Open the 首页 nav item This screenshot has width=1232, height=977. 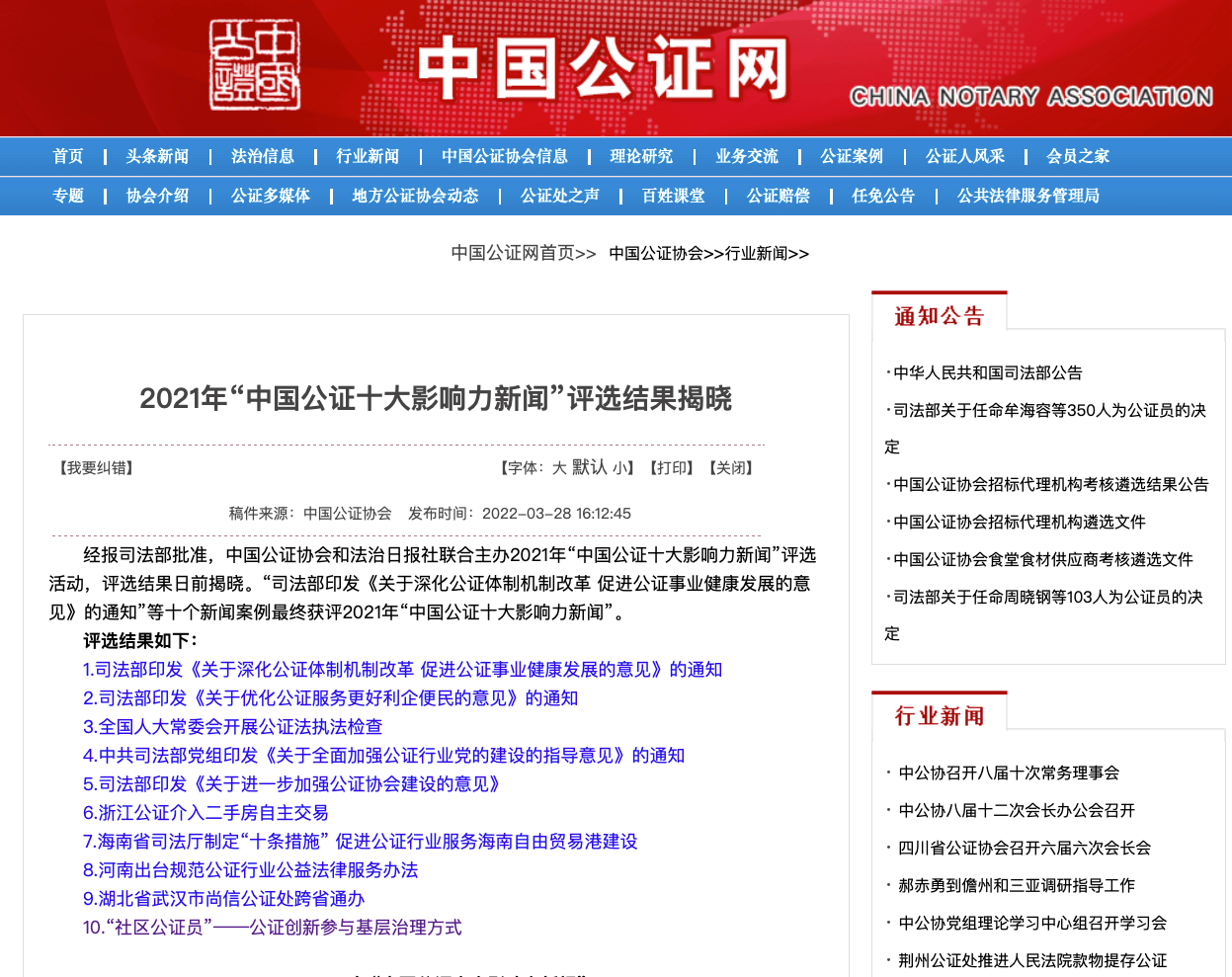68,156
